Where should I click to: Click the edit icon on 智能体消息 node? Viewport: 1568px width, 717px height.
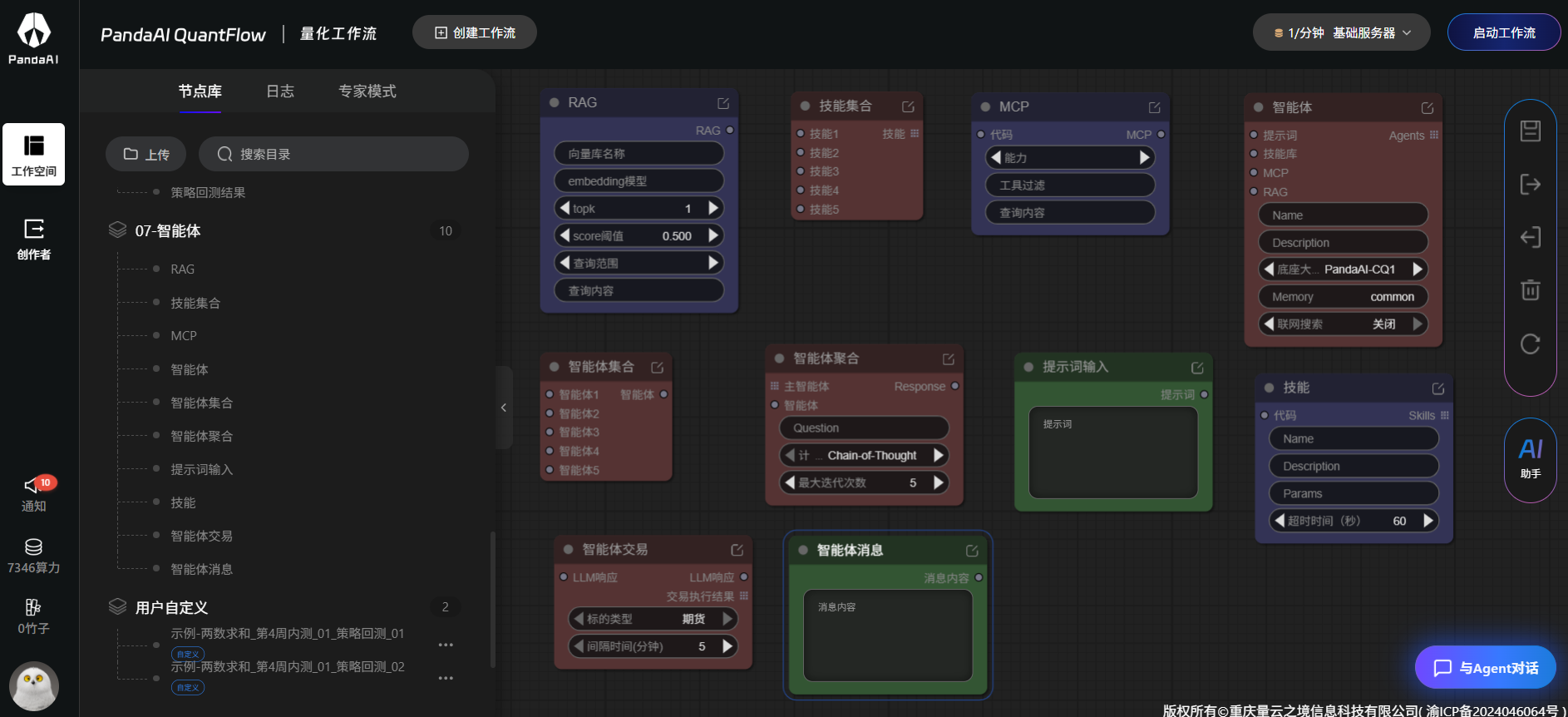pos(972,551)
